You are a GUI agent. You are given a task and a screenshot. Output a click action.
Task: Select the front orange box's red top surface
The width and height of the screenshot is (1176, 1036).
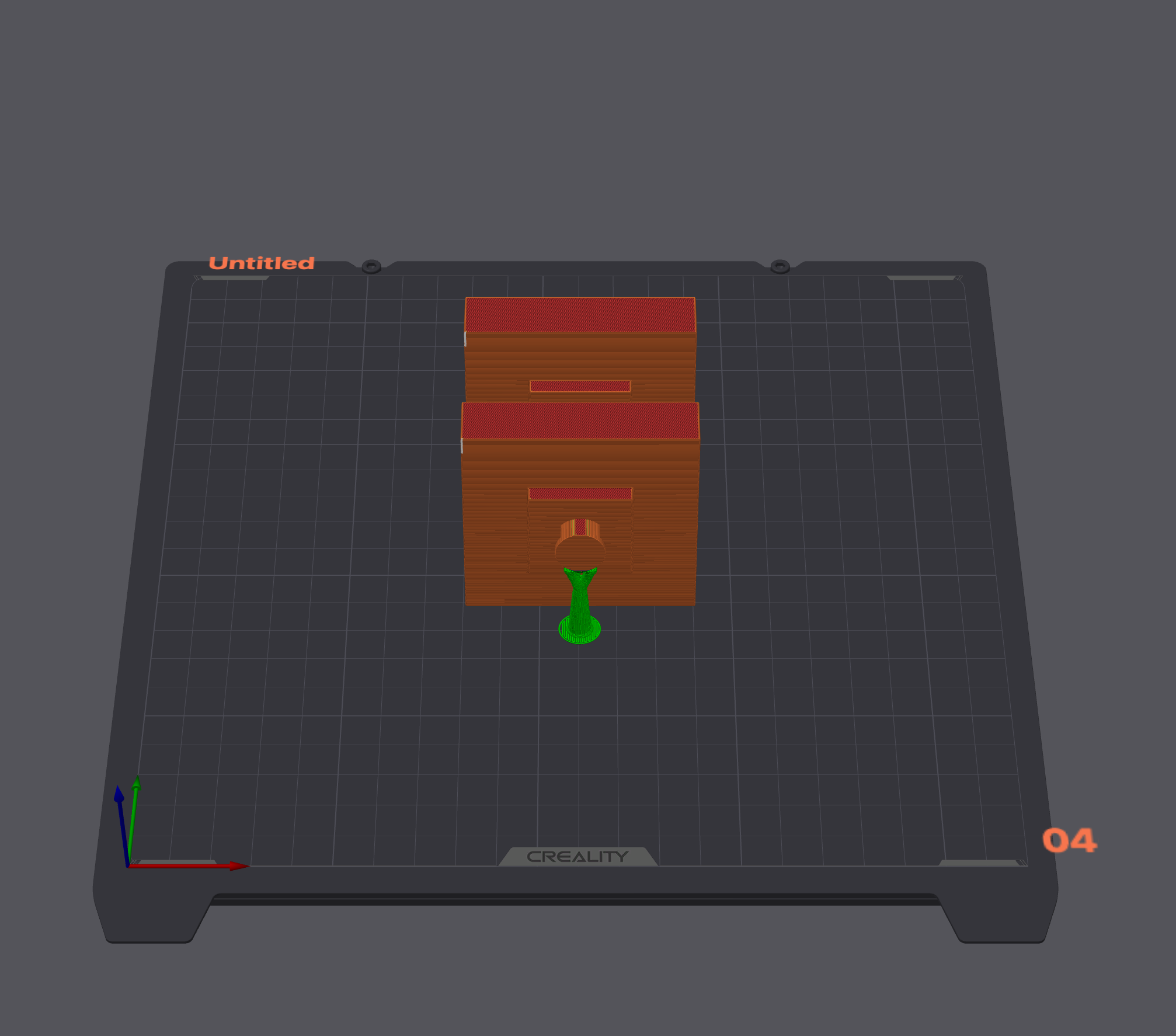pyautogui.click(x=580, y=421)
